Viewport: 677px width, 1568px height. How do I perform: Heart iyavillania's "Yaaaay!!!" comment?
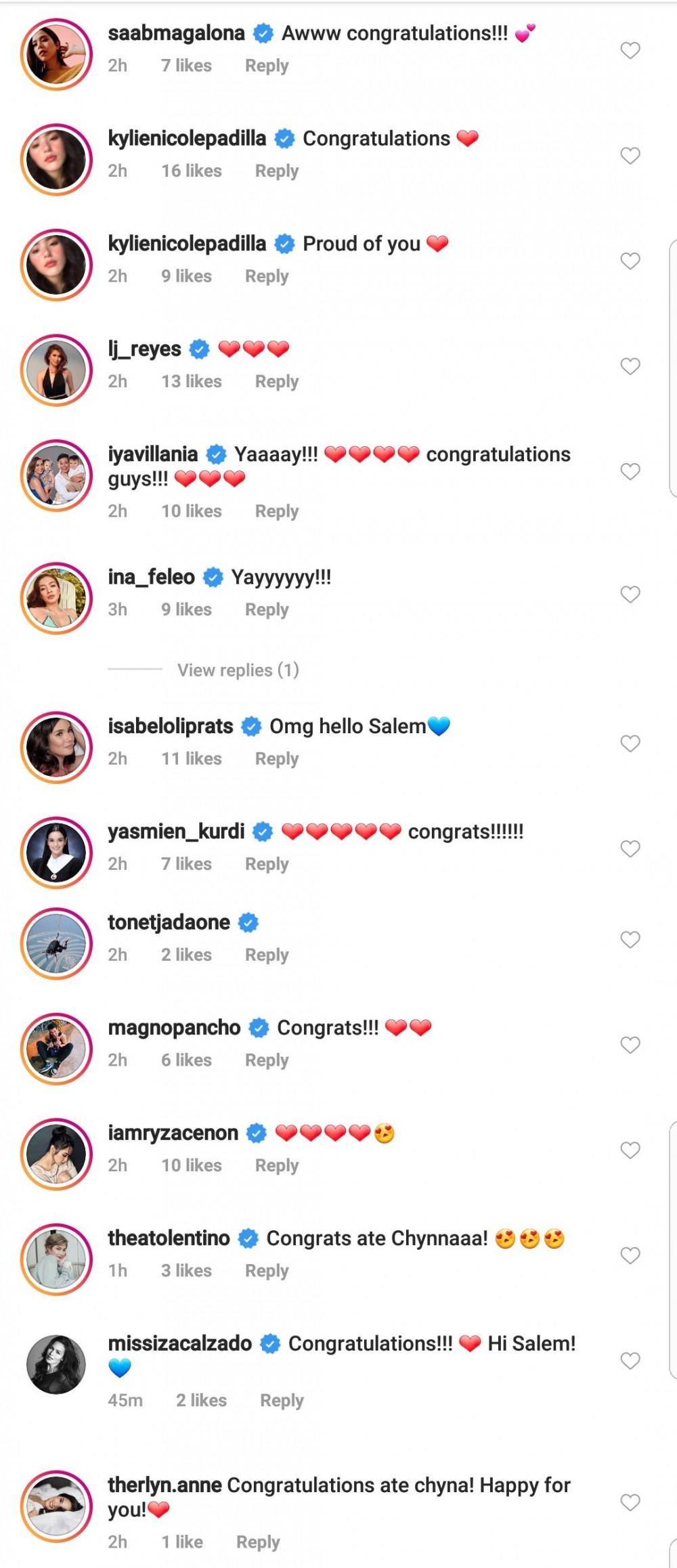pyautogui.click(x=630, y=471)
